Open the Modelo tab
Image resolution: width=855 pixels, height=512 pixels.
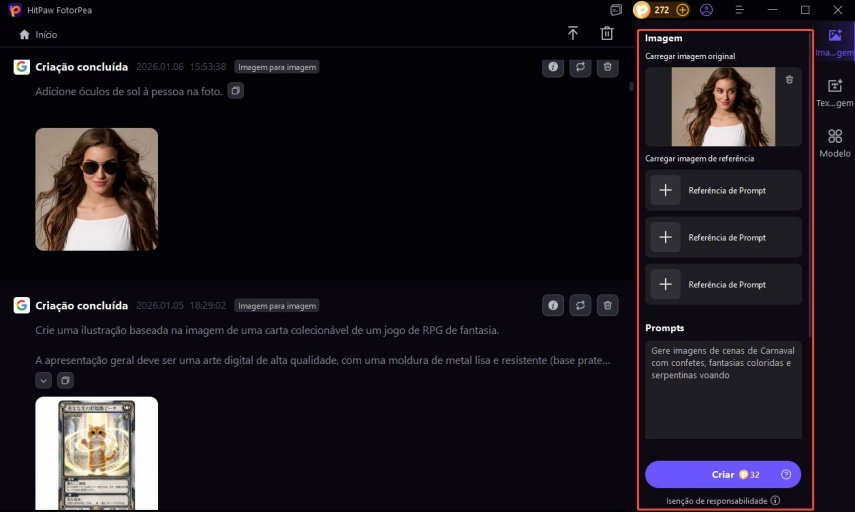point(834,143)
